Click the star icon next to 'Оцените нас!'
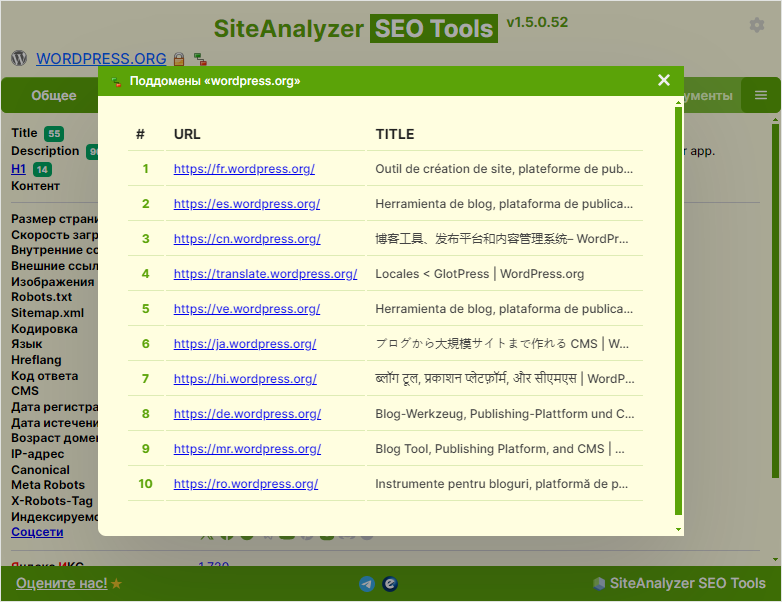This screenshot has width=782, height=602. (x=116, y=583)
